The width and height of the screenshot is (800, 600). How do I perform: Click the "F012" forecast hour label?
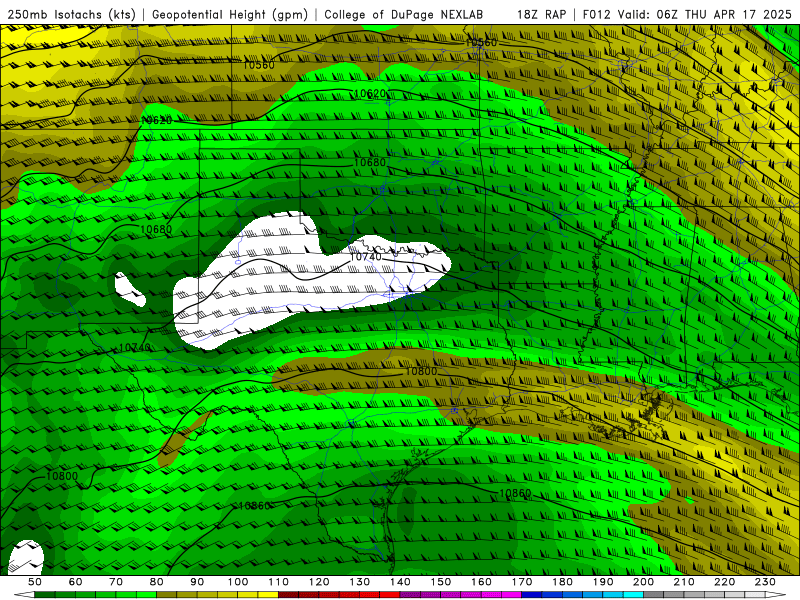pyautogui.click(x=596, y=15)
